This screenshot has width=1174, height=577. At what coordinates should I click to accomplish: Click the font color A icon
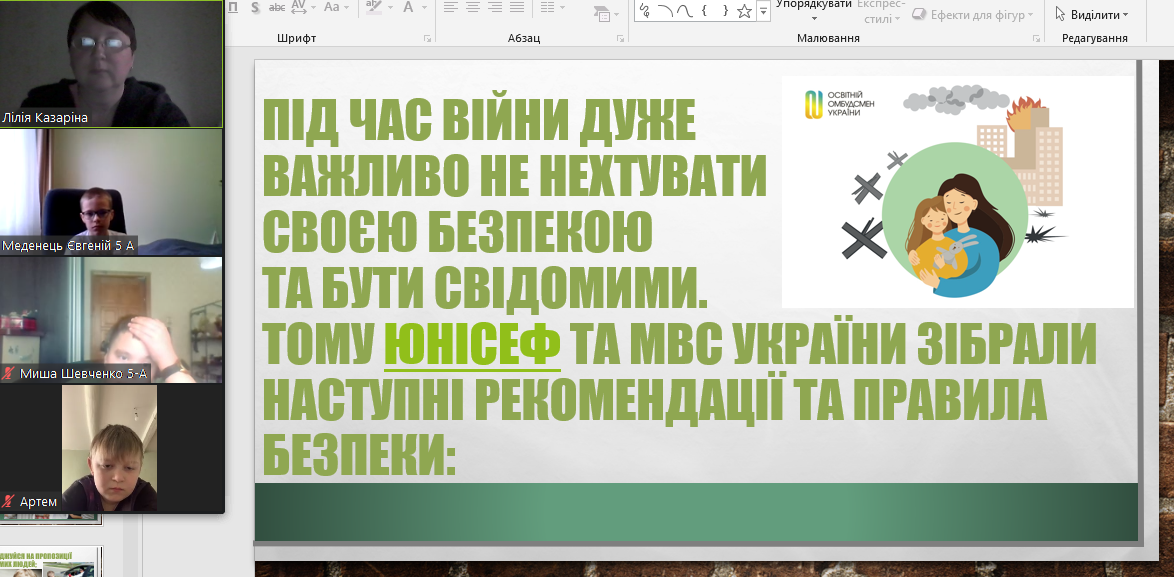pyautogui.click(x=409, y=7)
